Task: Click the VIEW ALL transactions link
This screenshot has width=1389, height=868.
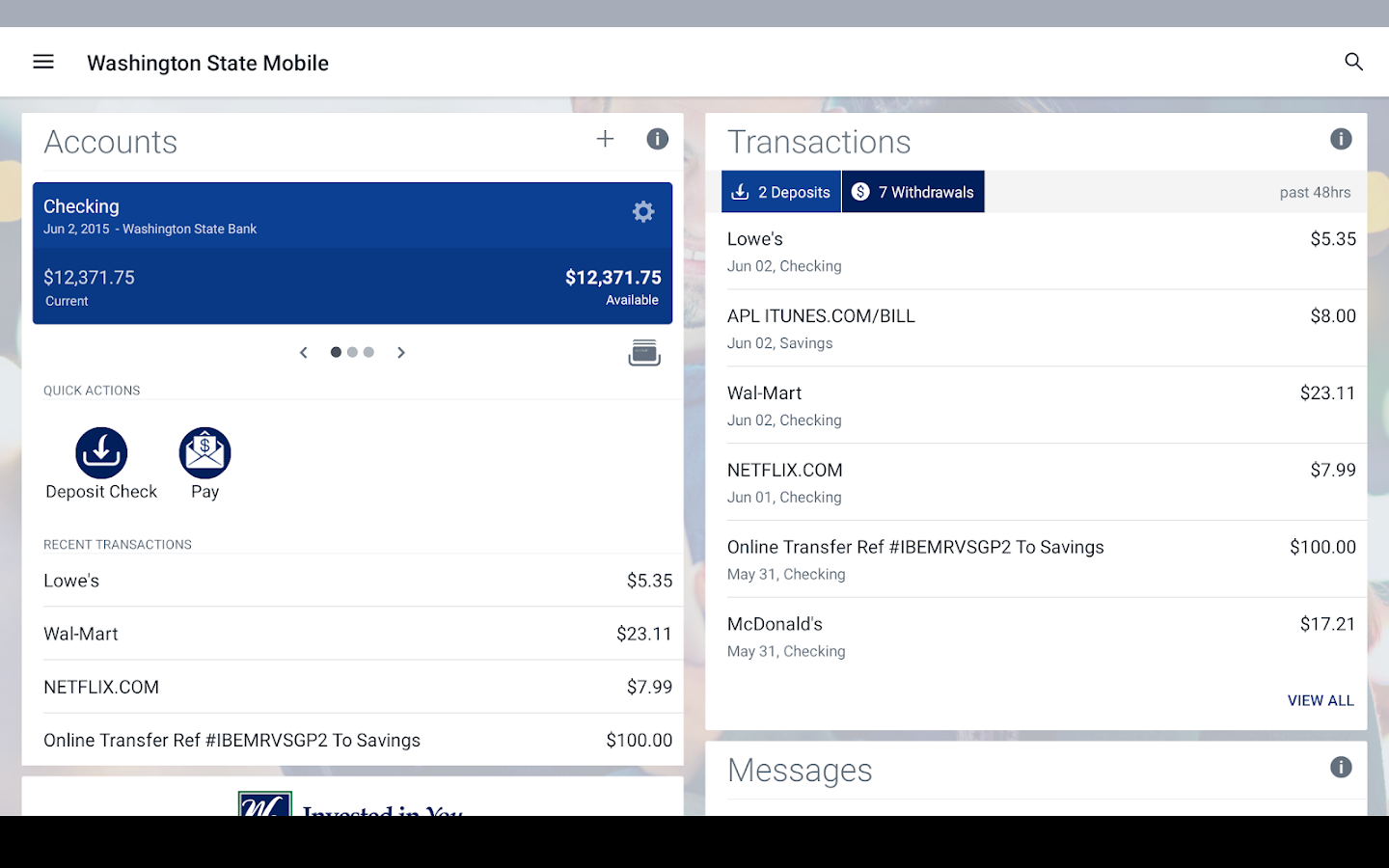Action: [1321, 700]
